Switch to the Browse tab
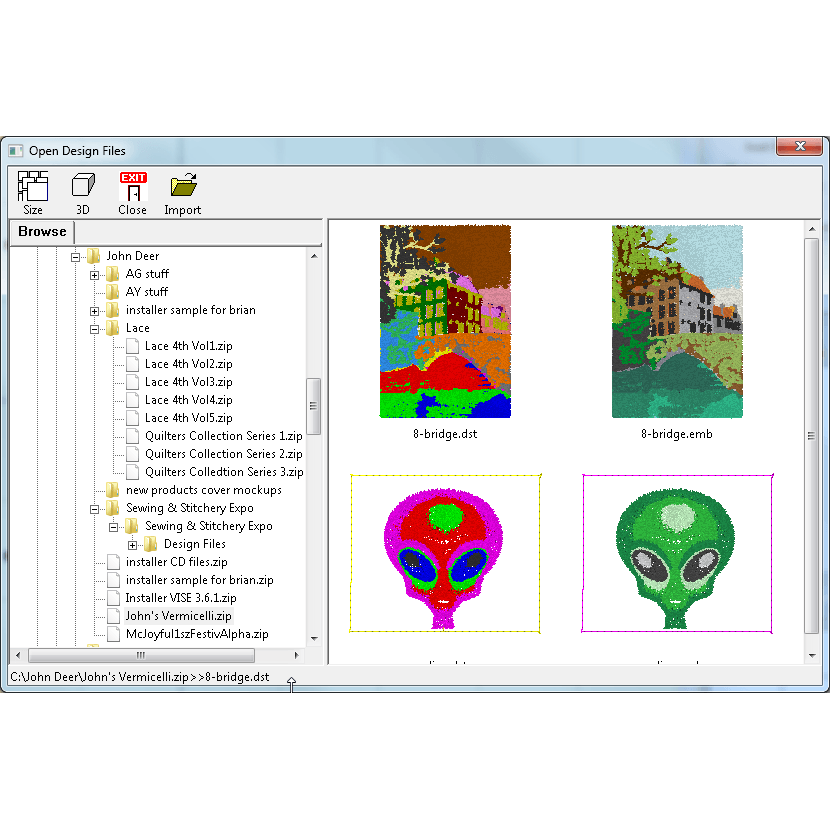Screen dimensions: 830x830 [x=41, y=231]
